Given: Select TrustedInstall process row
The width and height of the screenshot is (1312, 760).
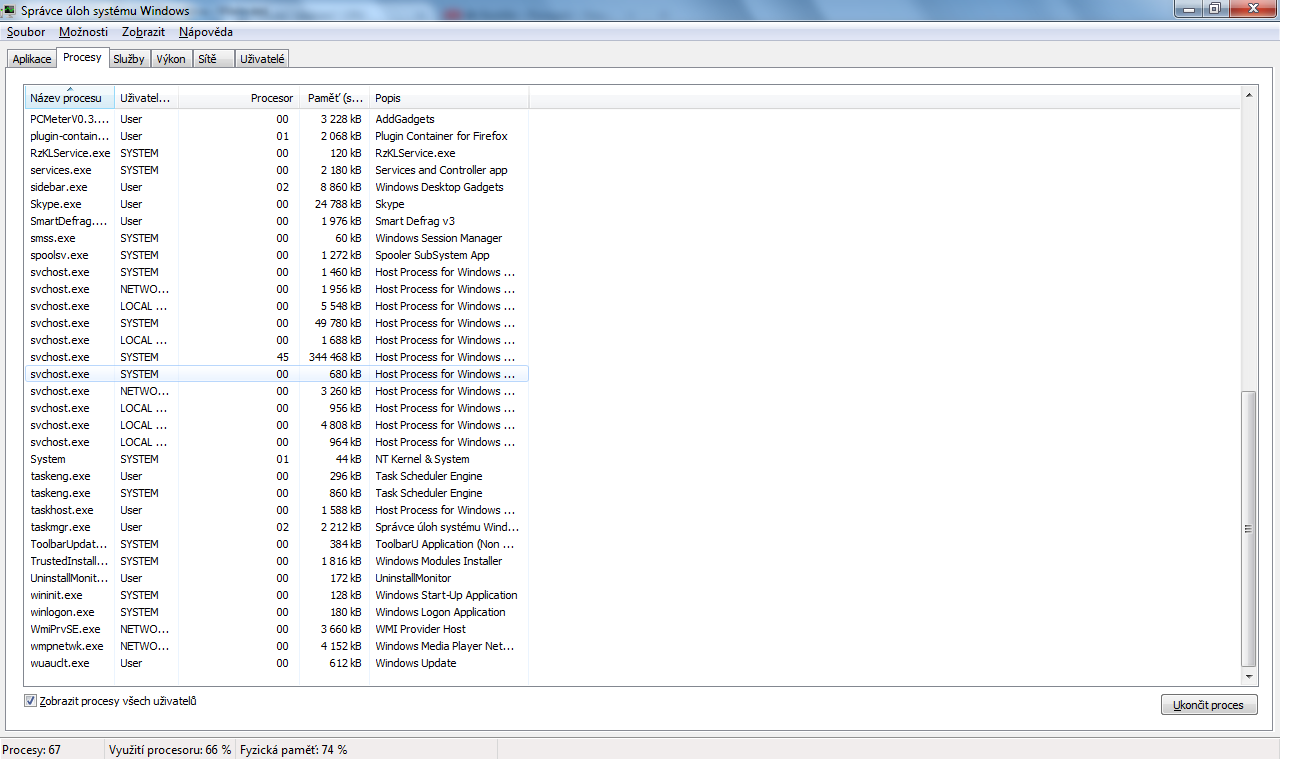Looking at the screenshot, I should 276,561.
